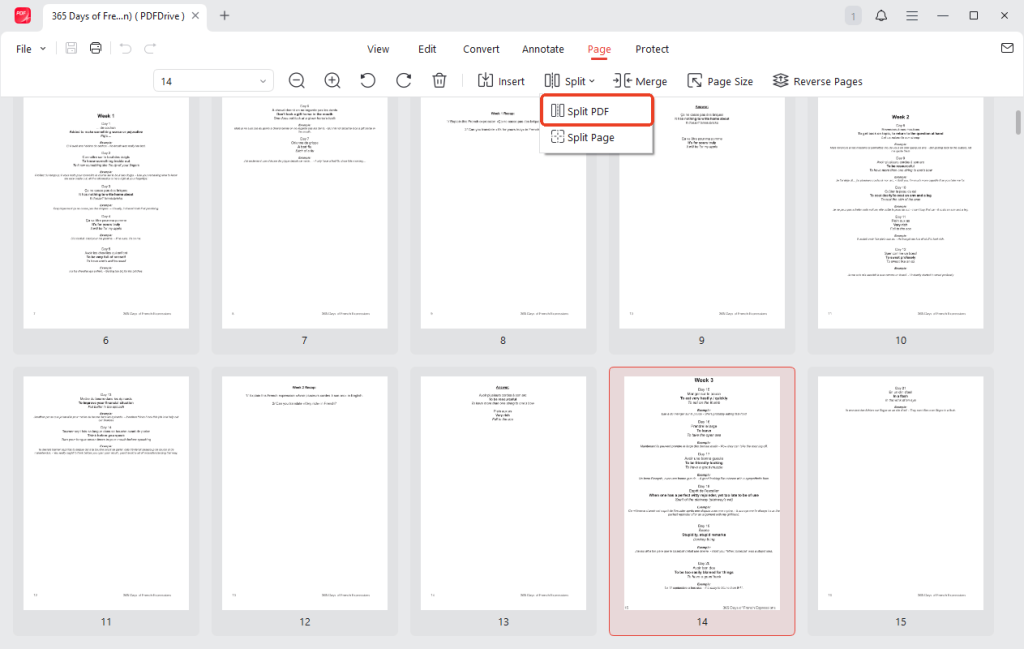Choose Split Page option
The image size is (1024, 649).
coord(596,137)
